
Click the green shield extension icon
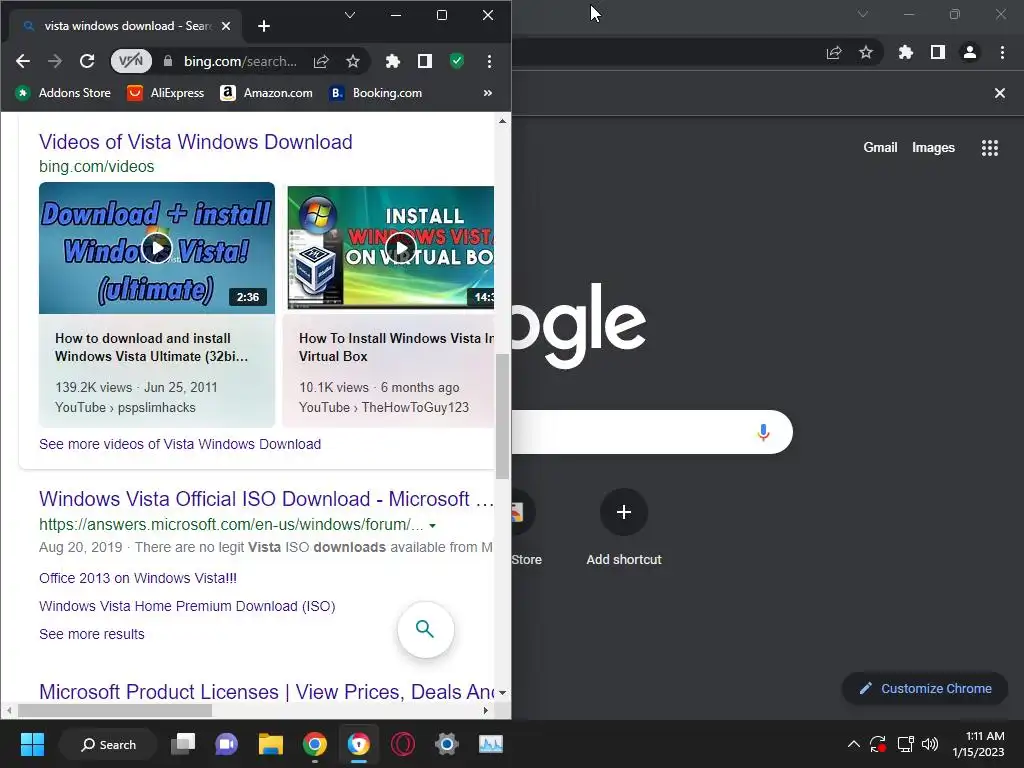point(457,61)
